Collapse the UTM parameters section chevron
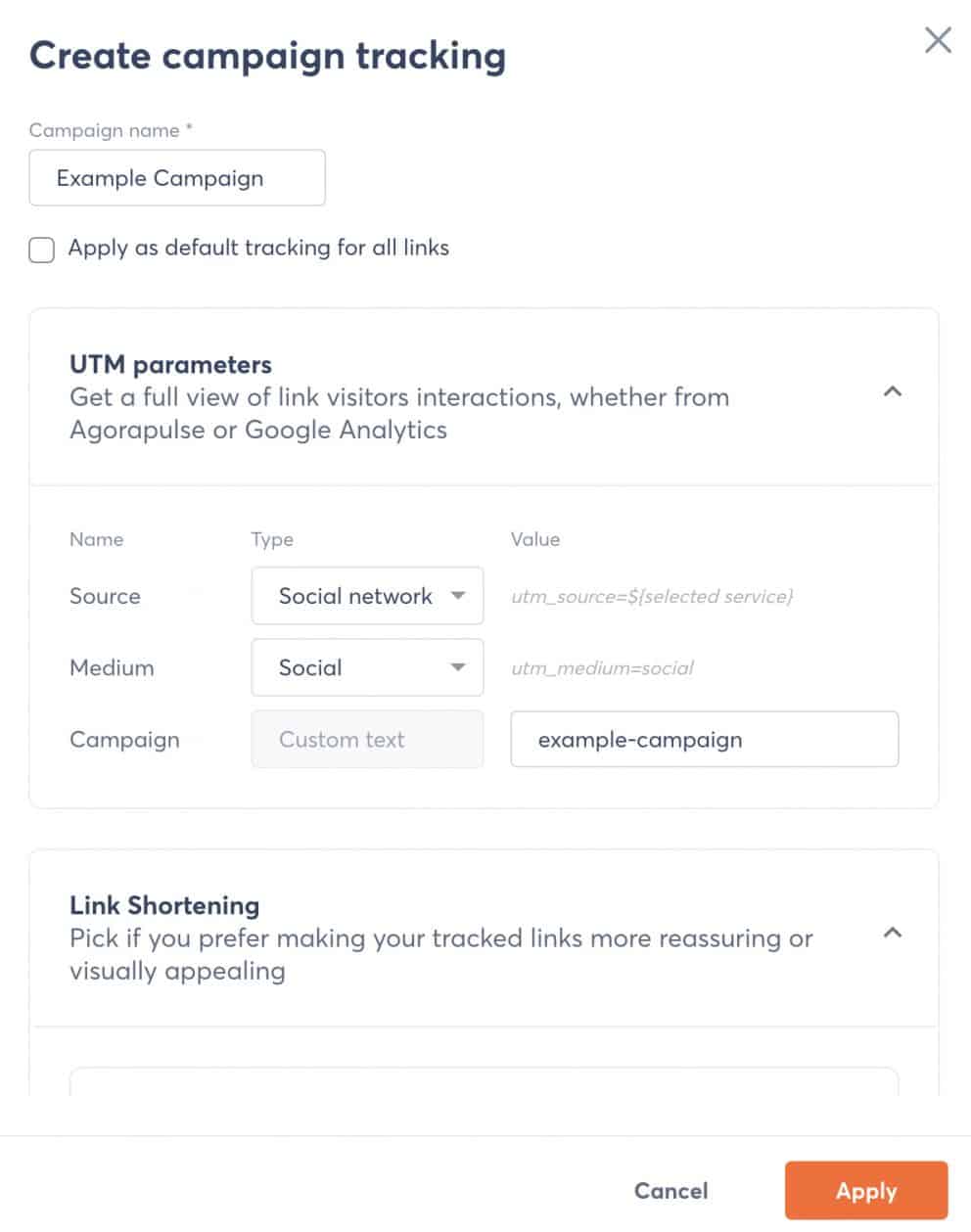The width and height of the screenshot is (971, 1232). (892, 391)
